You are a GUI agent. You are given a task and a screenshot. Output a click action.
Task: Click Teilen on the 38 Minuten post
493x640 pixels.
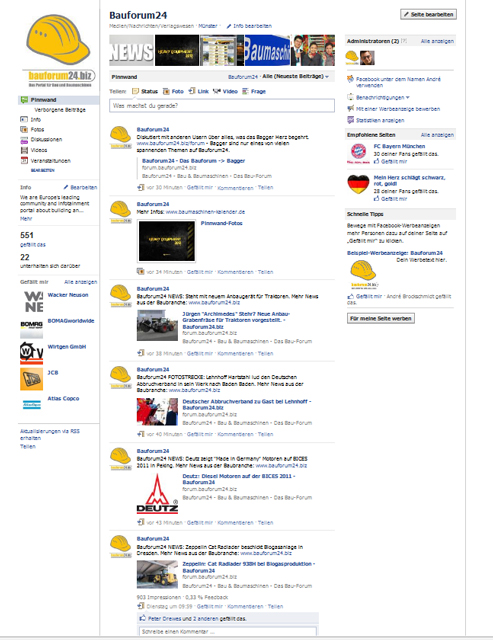(265, 354)
